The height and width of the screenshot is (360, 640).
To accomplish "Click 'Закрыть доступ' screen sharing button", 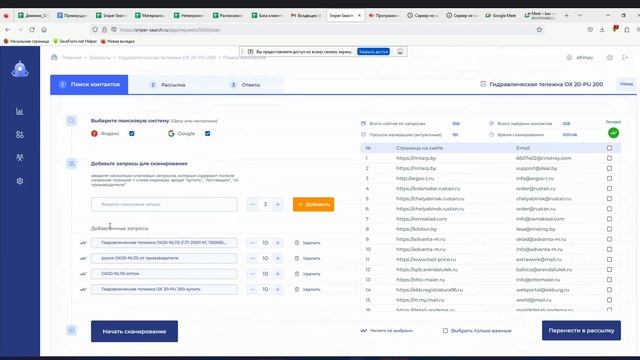I will click(x=373, y=51).
